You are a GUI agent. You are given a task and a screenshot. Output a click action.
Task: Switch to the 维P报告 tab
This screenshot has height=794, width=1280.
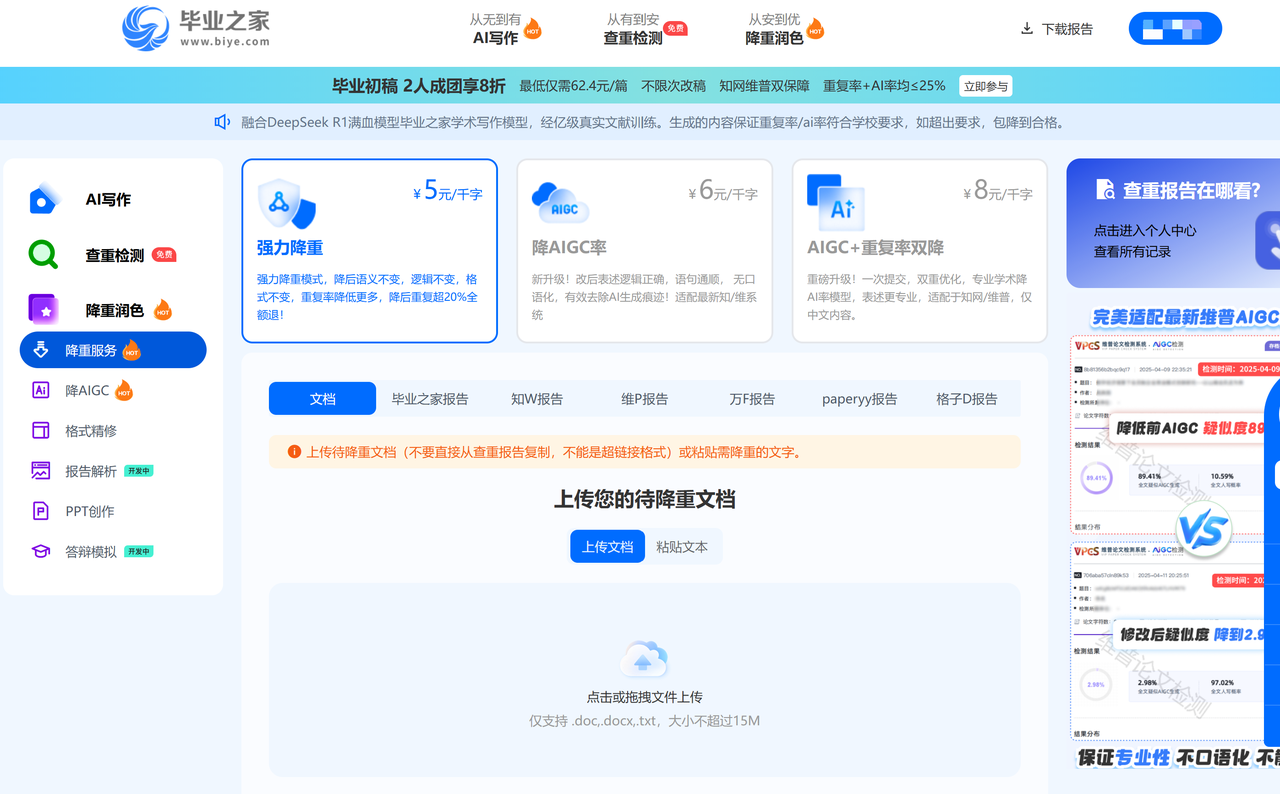[x=645, y=398]
